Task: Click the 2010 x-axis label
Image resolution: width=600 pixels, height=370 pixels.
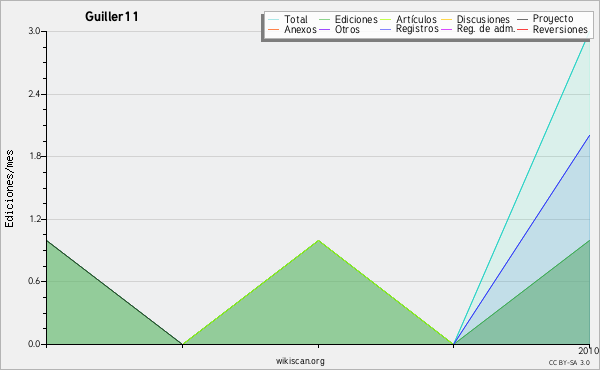Action: [x=589, y=350]
